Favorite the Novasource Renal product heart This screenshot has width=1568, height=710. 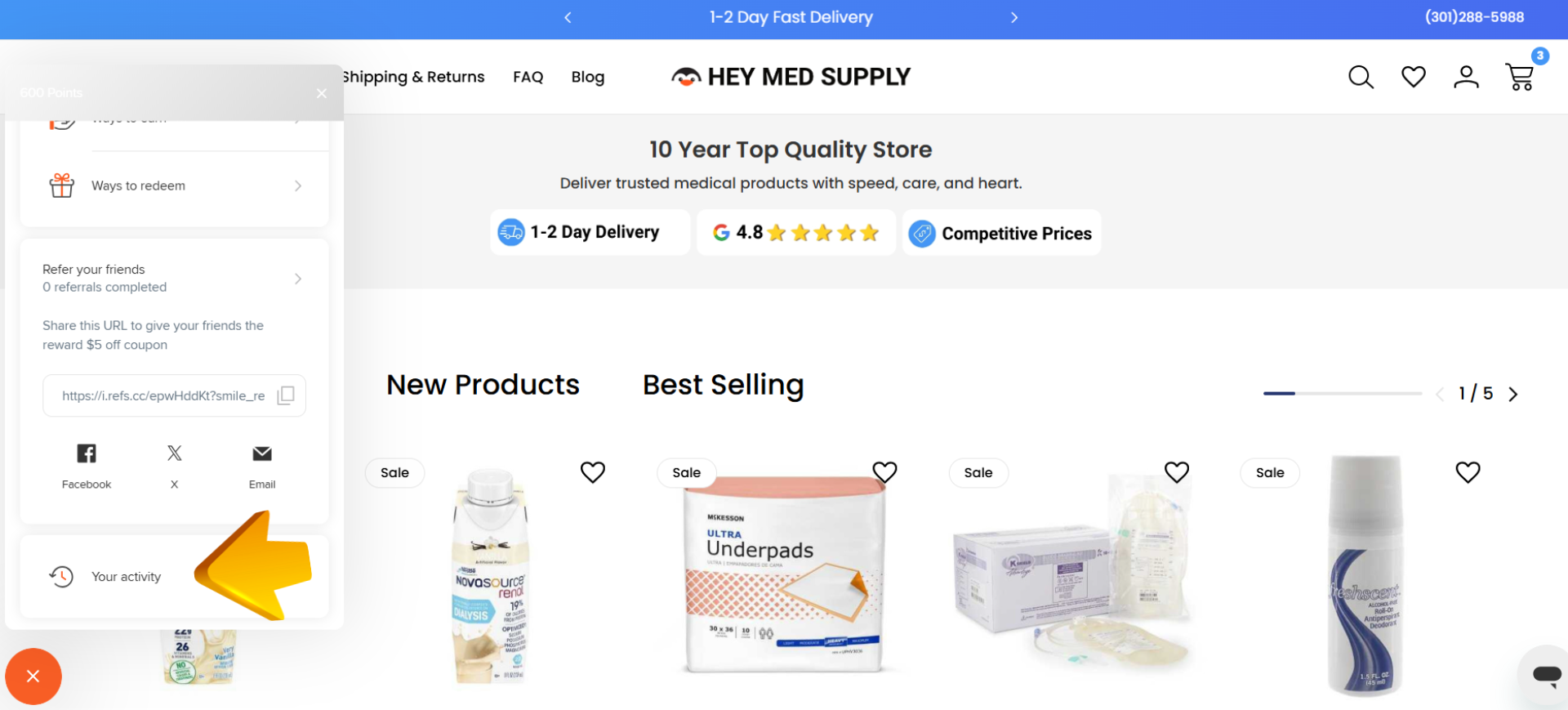tap(593, 472)
